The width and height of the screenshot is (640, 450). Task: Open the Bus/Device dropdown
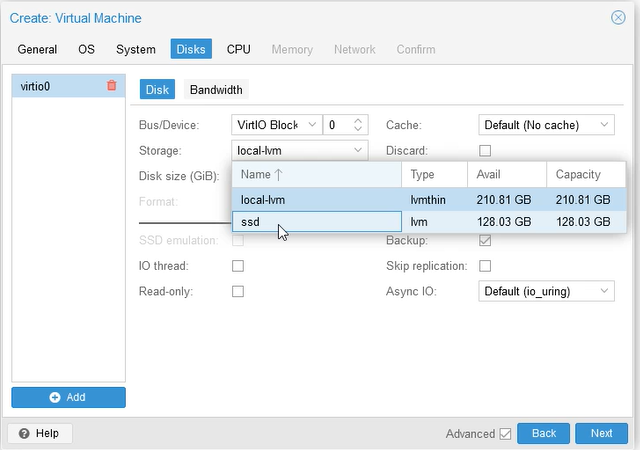coord(311,125)
